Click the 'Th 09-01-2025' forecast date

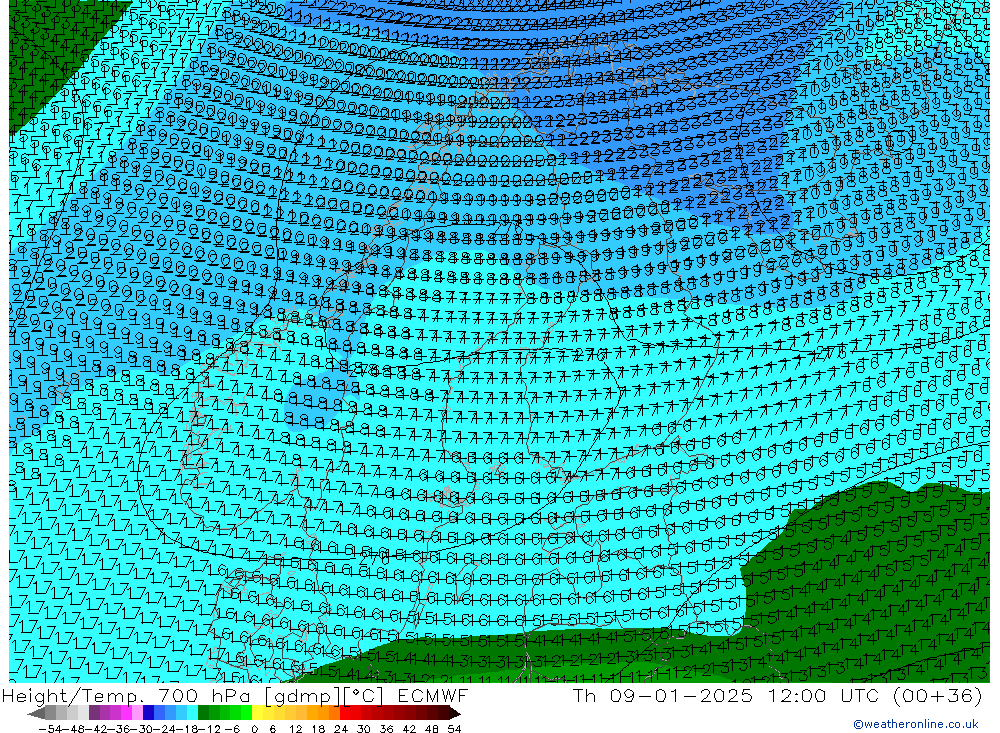[x=662, y=695]
